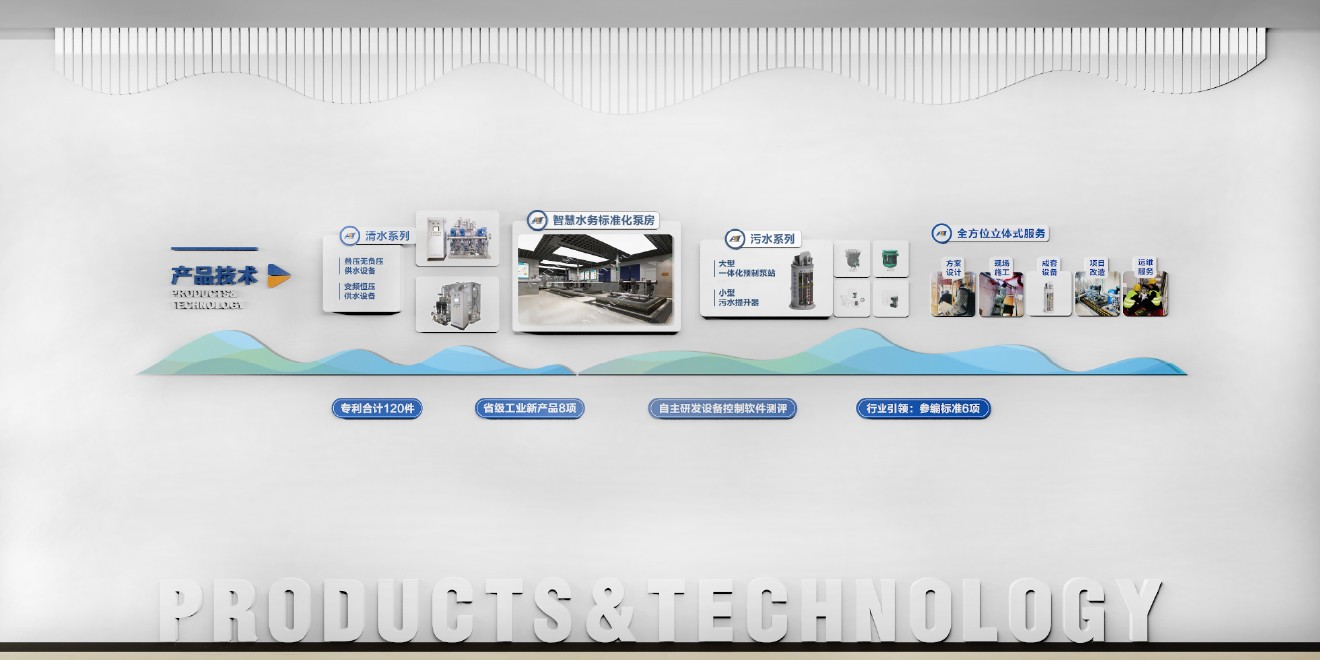The width and height of the screenshot is (1320, 660).
Task: Open the upper clean water equipment photo
Action: (x=457, y=238)
